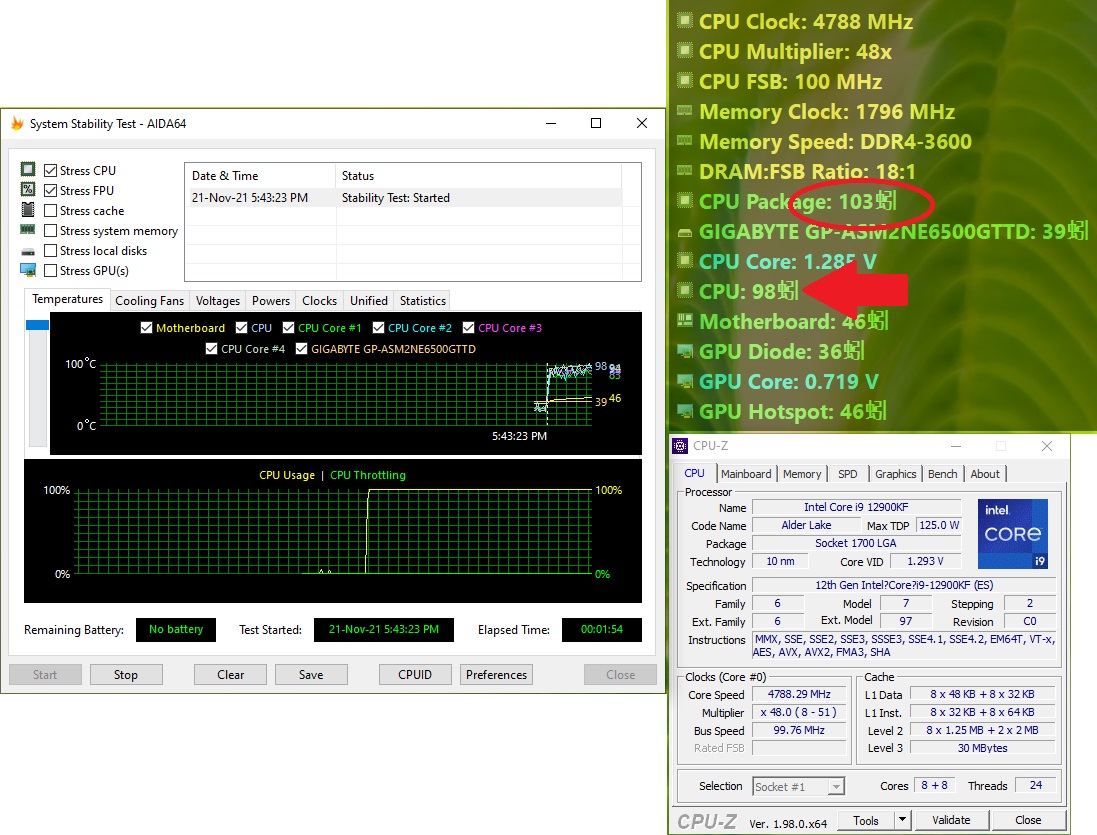Toggle the CPU Core #1 graph checkbox
1097x835 pixels.
(288, 327)
